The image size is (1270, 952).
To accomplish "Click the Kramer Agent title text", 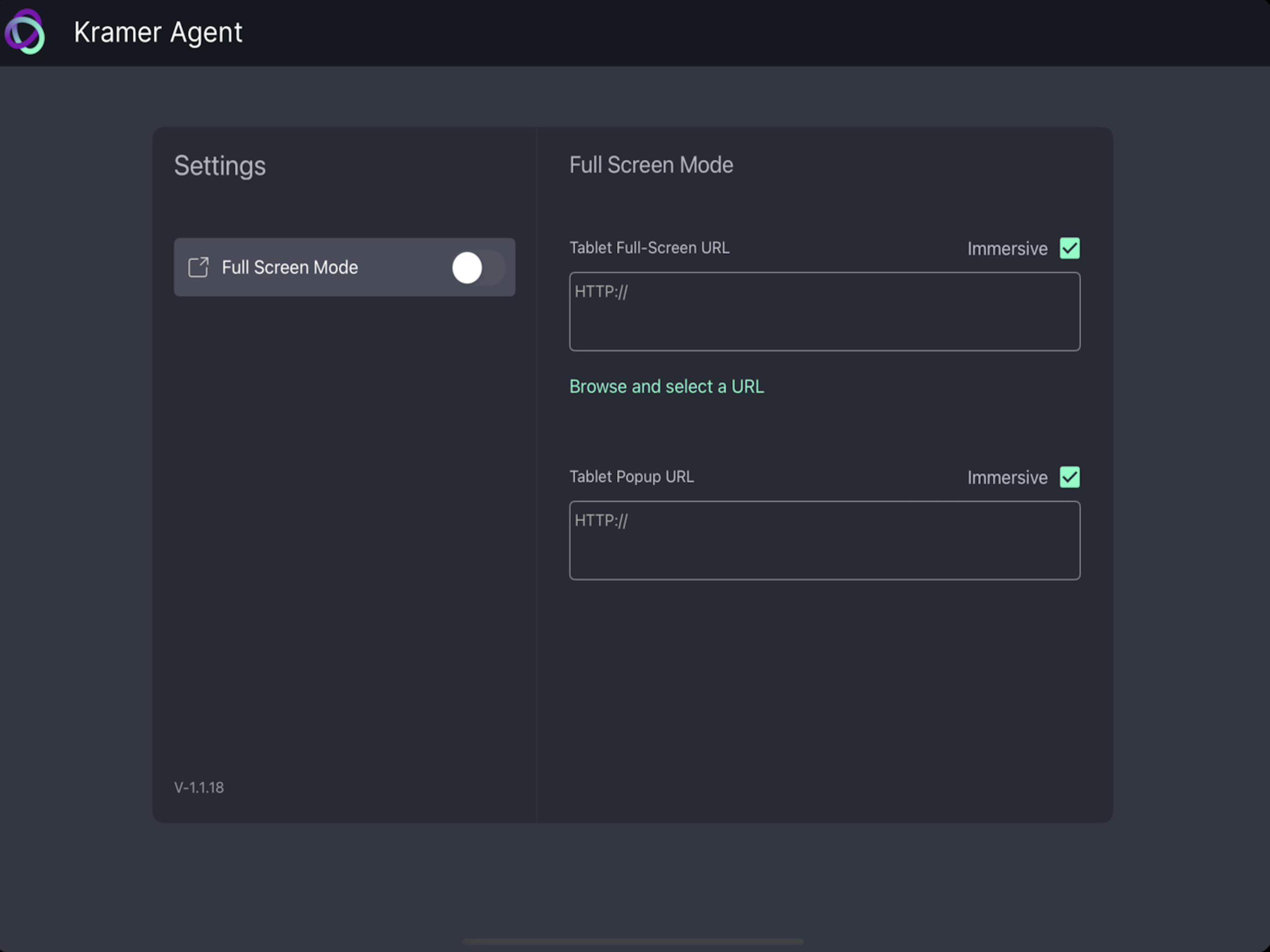I will pyautogui.click(x=158, y=33).
